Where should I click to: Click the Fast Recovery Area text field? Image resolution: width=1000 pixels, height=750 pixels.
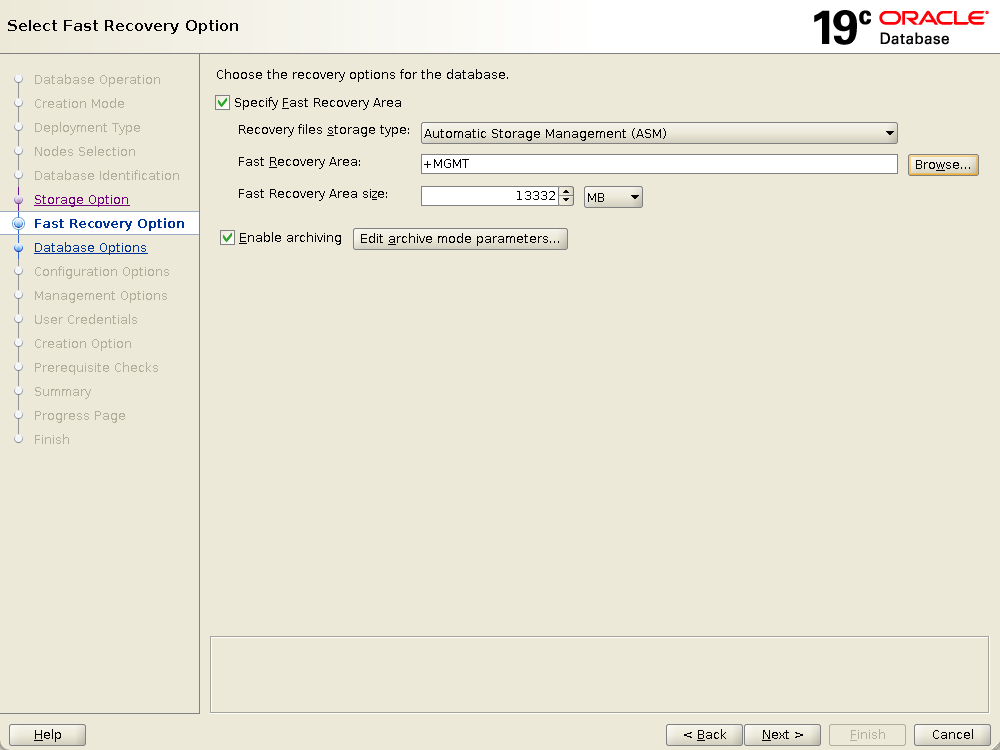tap(659, 164)
